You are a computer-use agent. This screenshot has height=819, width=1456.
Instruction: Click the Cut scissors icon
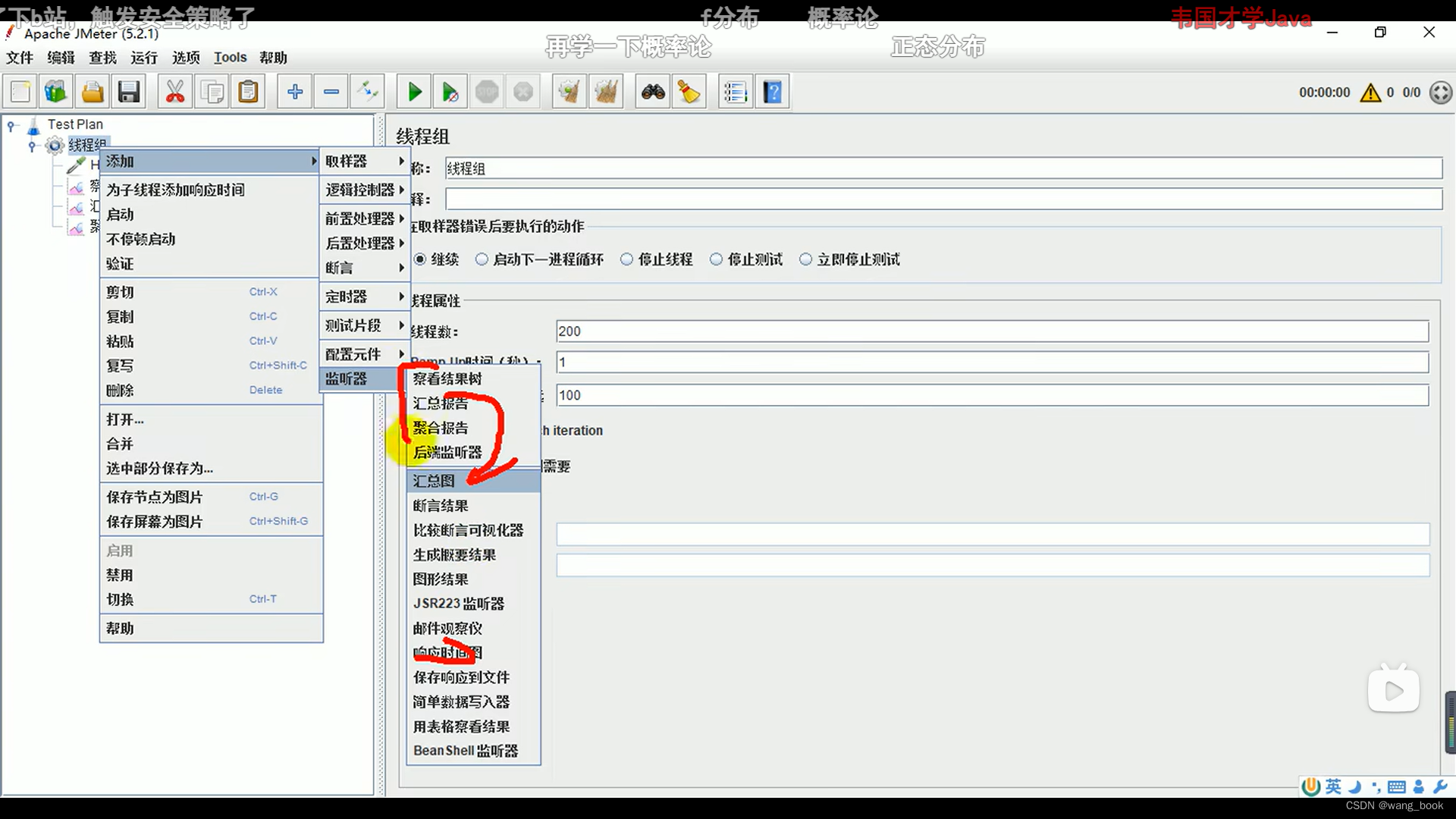(175, 93)
